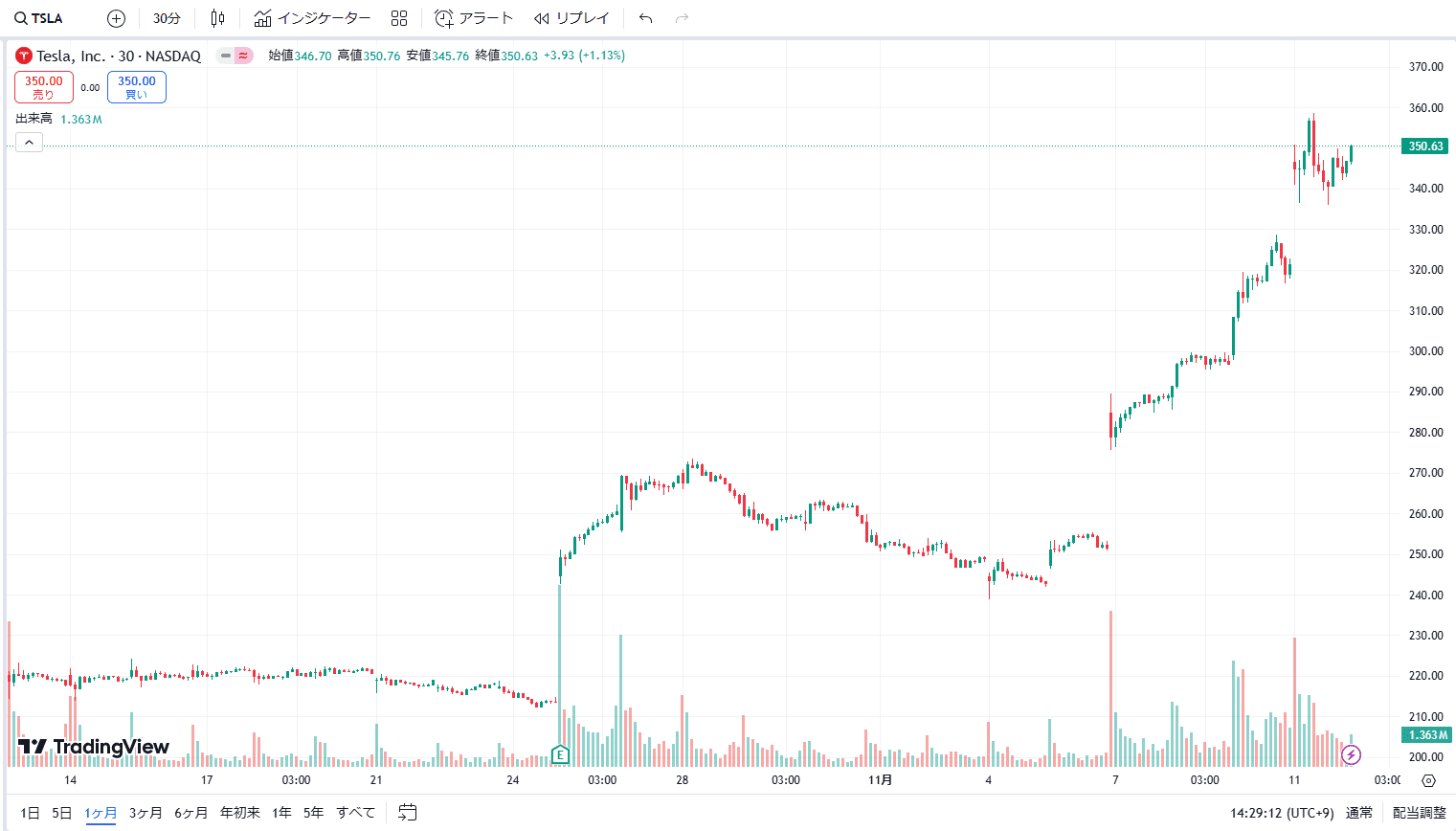Collapse the indicator legend with the chevron
Screen dimensions: 1456x831
coord(29,143)
